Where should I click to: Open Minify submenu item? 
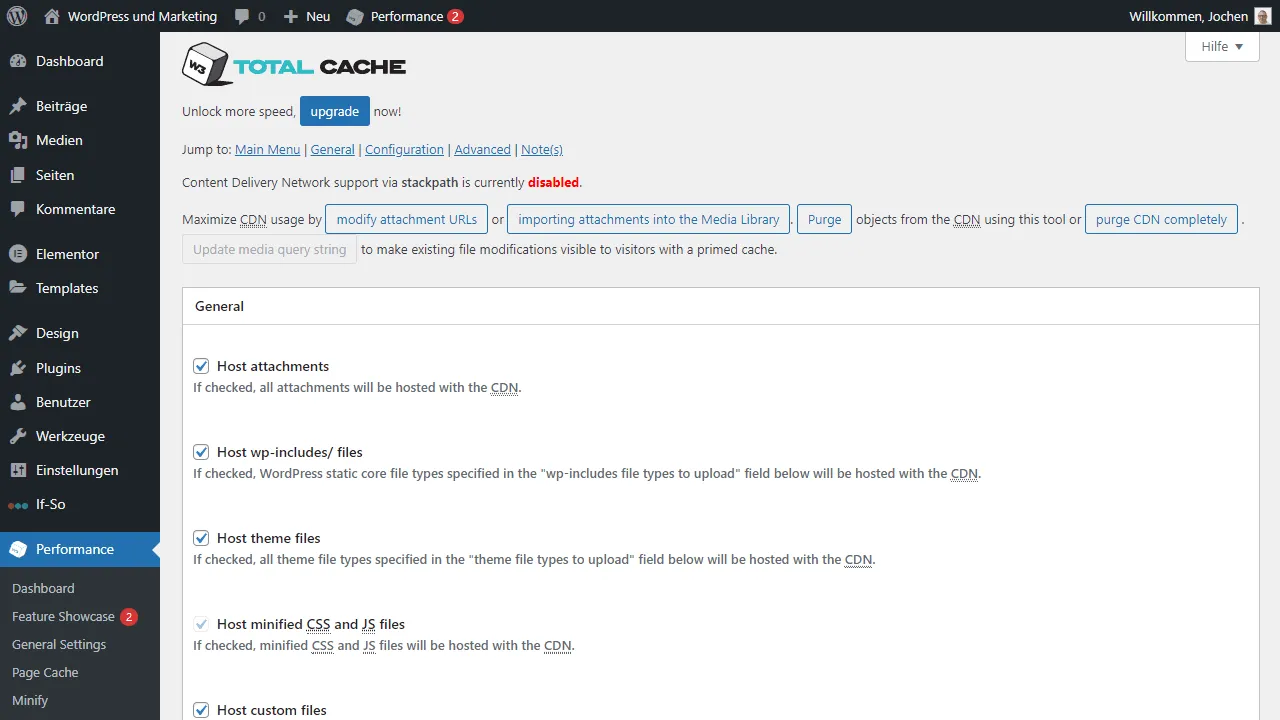30,701
